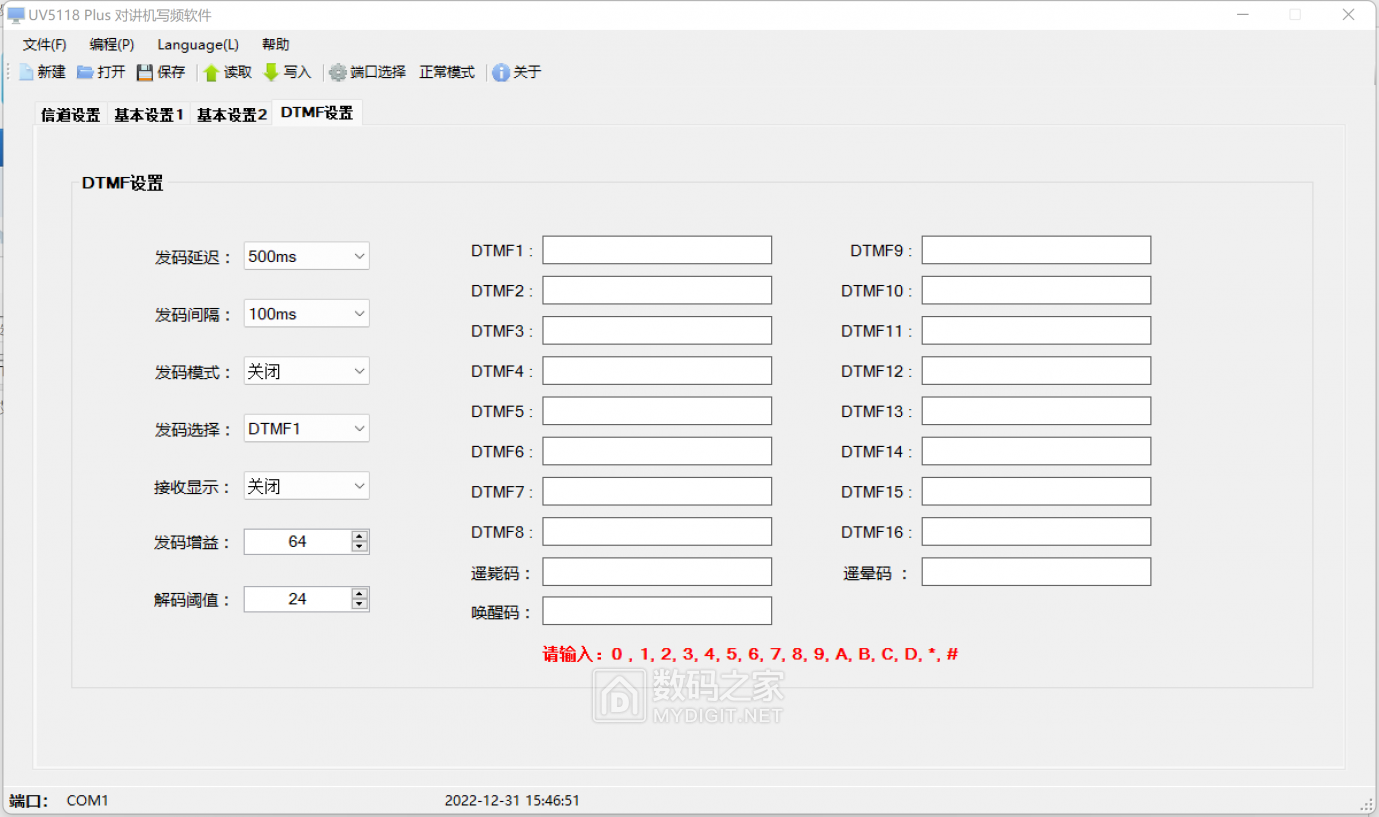The width and height of the screenshot is (1379, 817).
Task: Switch to the 基本设置2 tab
Action: (231, 115)
